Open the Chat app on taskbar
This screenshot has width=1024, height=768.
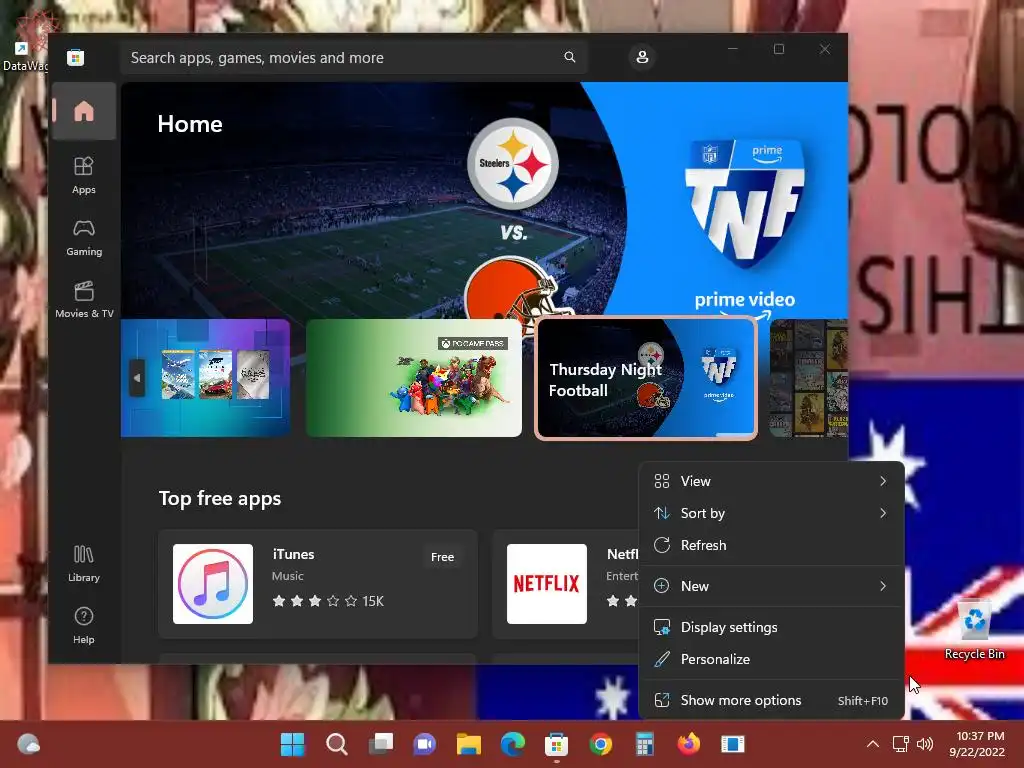[x=424, y=744]
